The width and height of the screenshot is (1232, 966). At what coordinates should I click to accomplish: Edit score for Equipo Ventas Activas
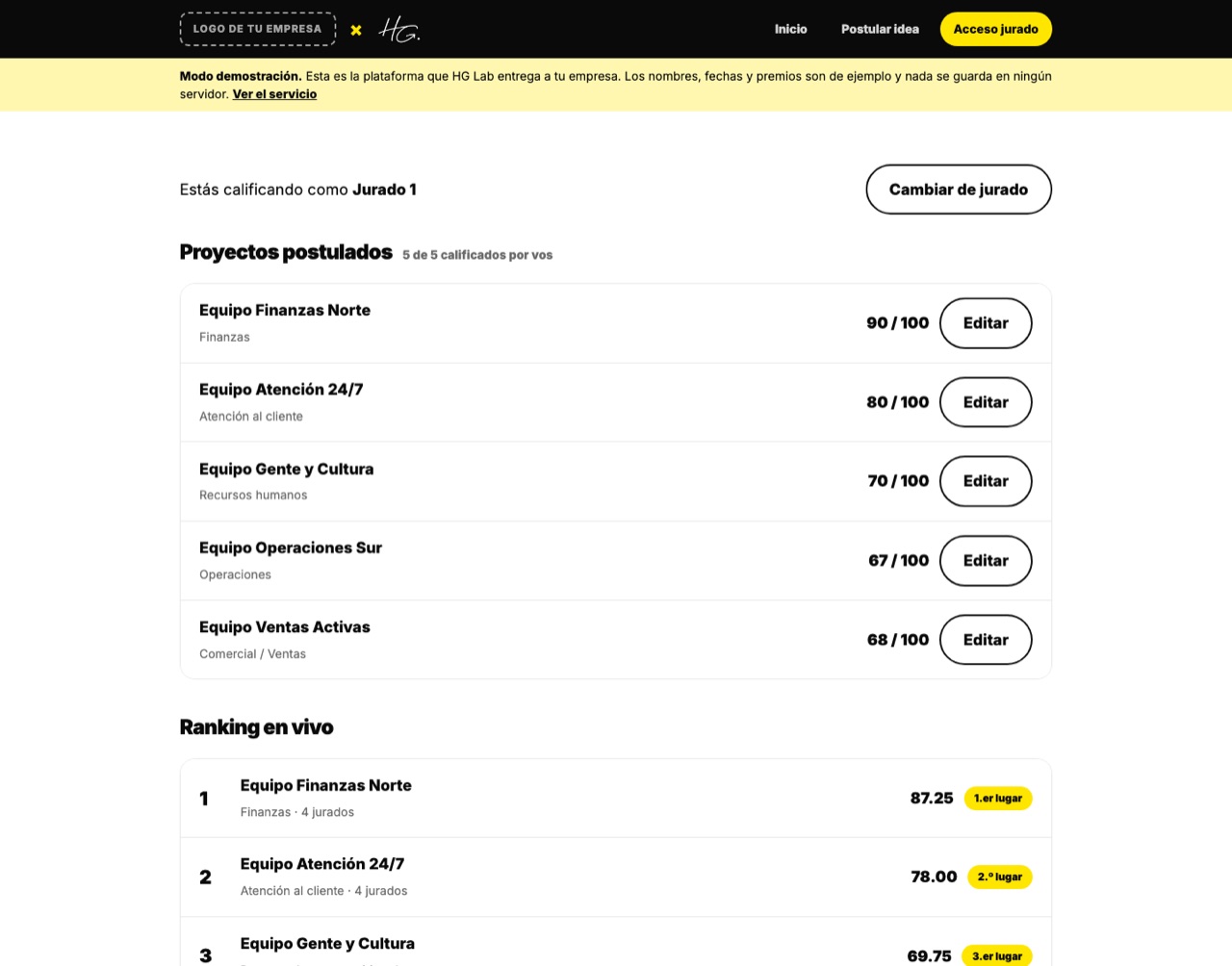(986, 640)
